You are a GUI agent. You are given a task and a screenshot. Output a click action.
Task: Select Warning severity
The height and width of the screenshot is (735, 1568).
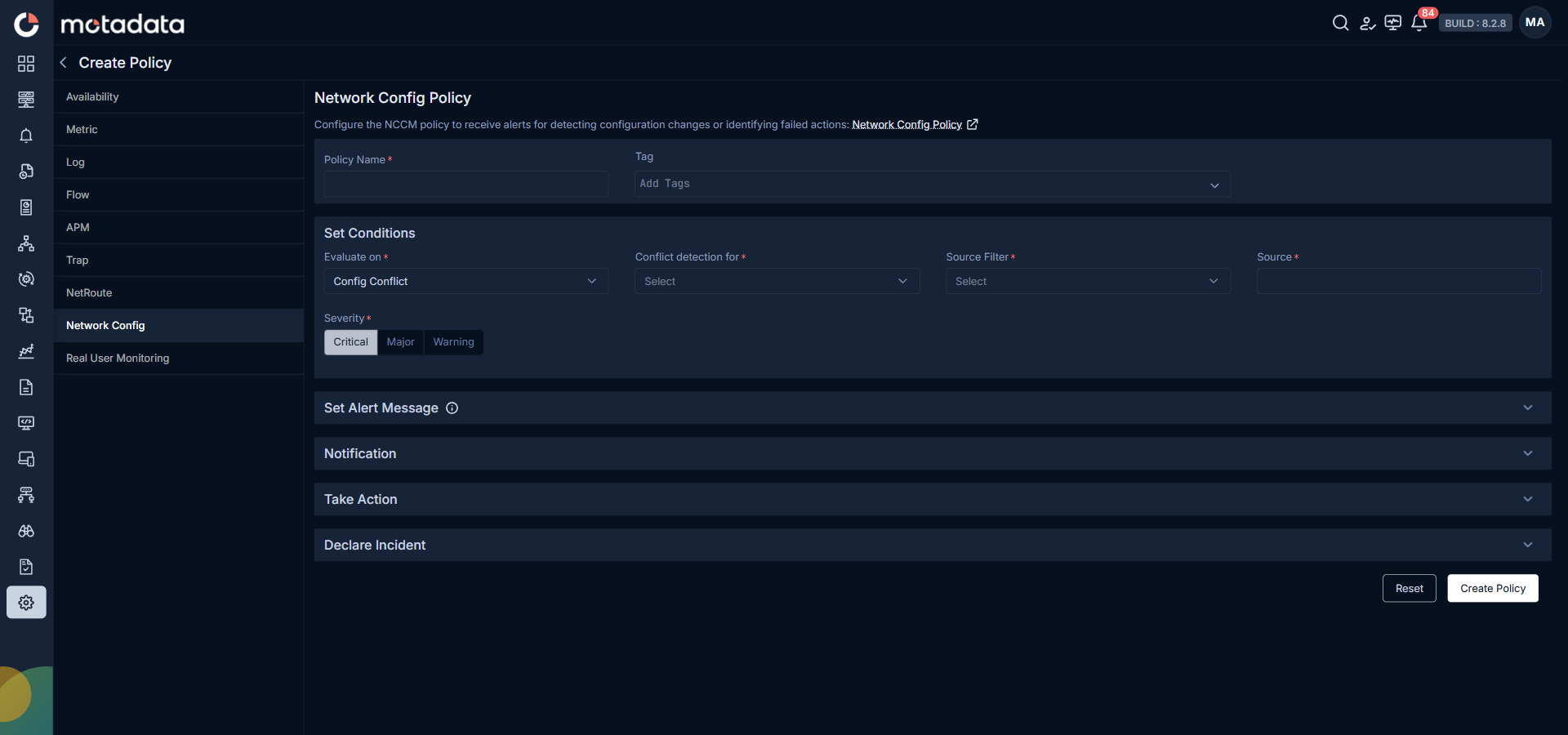point(453,342)
